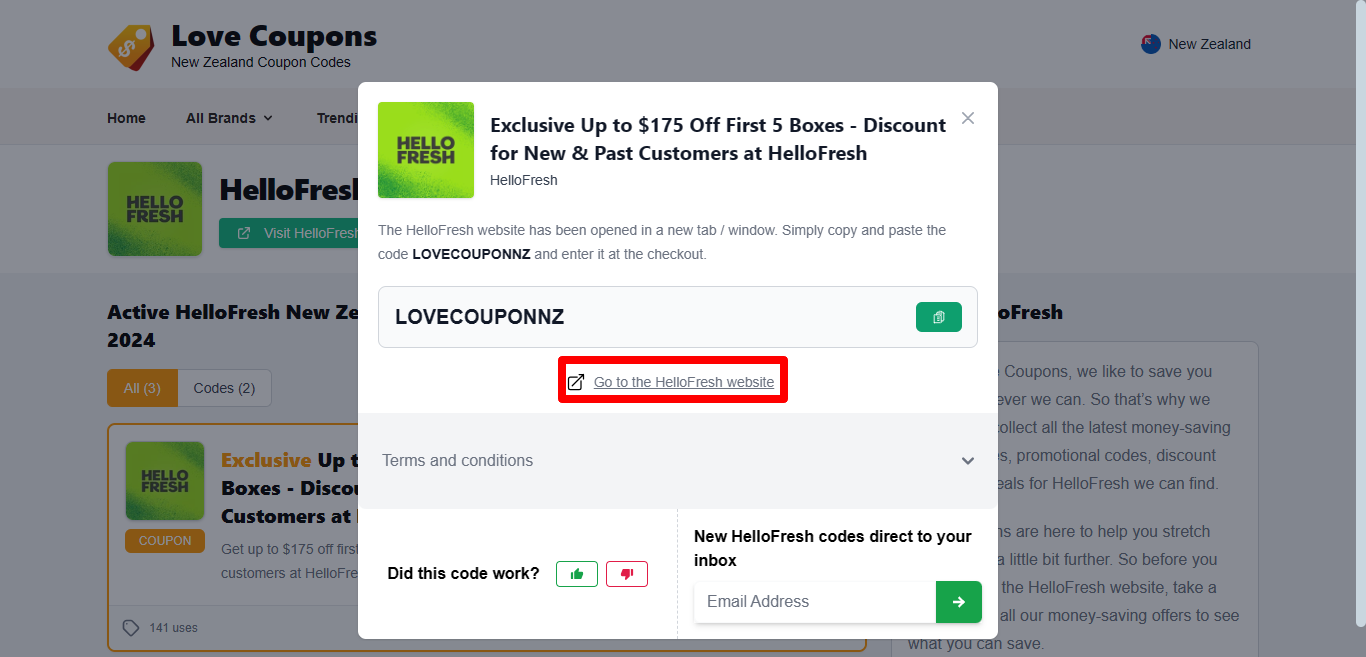Go to the HelloFresh website link
Image resolution: width=1366 pixels, height=657 pixels.
[x=685, y=381]
